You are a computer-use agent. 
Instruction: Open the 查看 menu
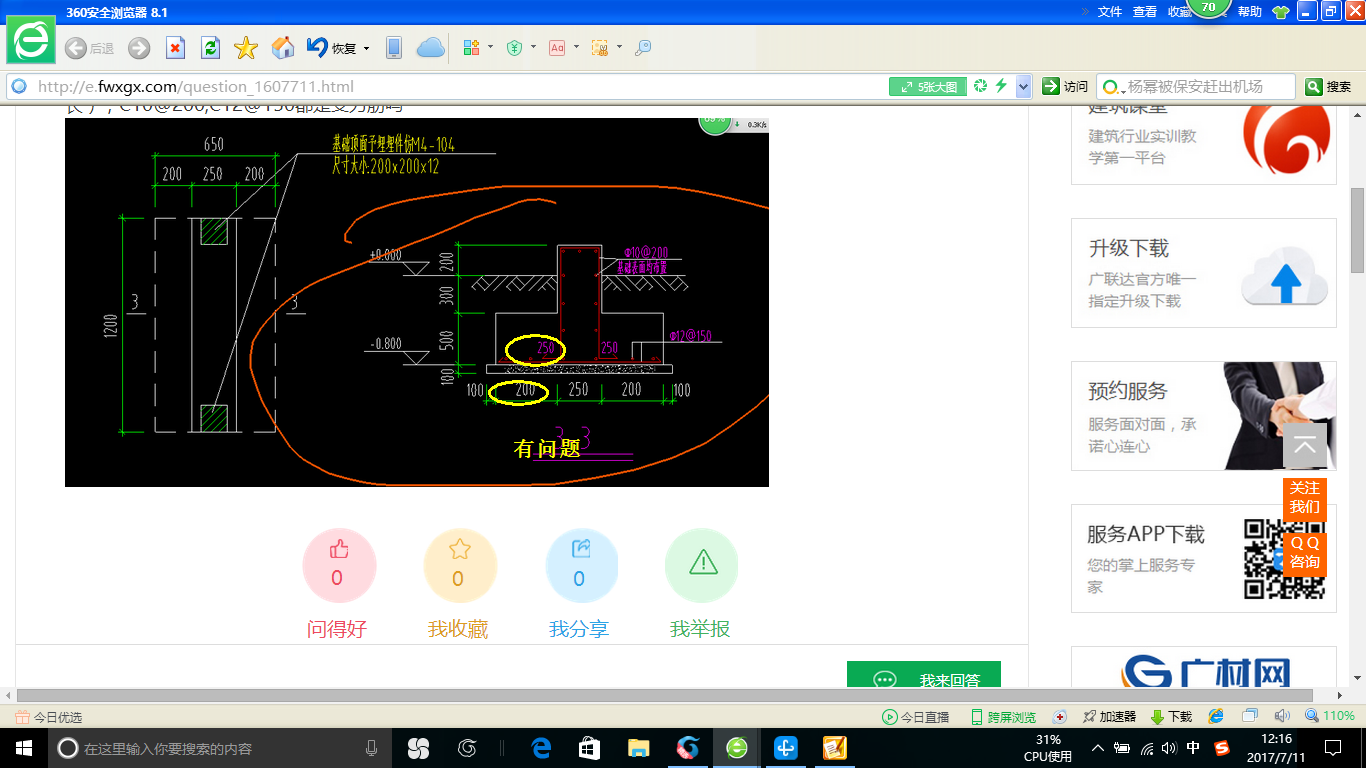tap(1145, 12)
